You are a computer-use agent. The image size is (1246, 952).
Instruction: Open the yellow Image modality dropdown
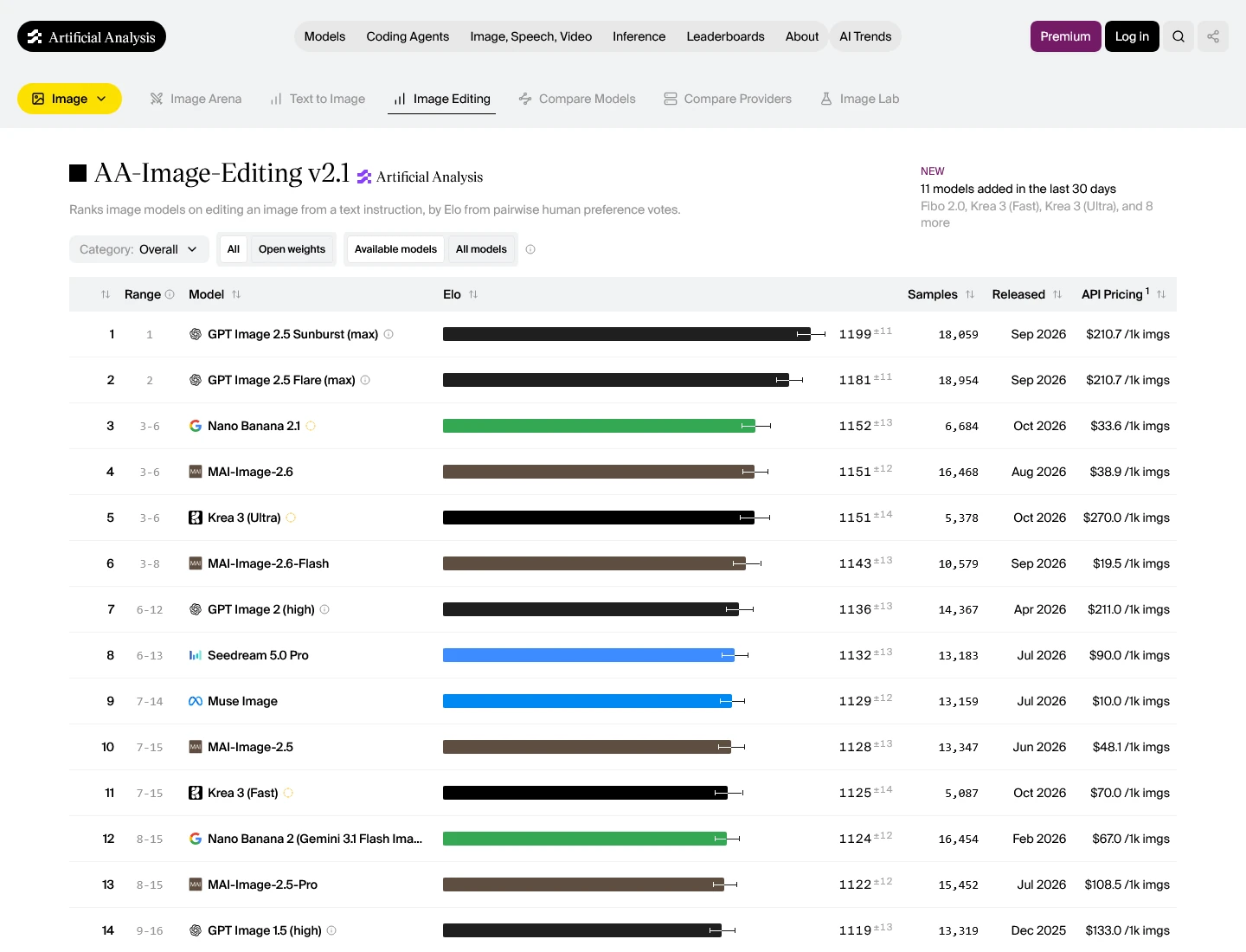[69, 99]
